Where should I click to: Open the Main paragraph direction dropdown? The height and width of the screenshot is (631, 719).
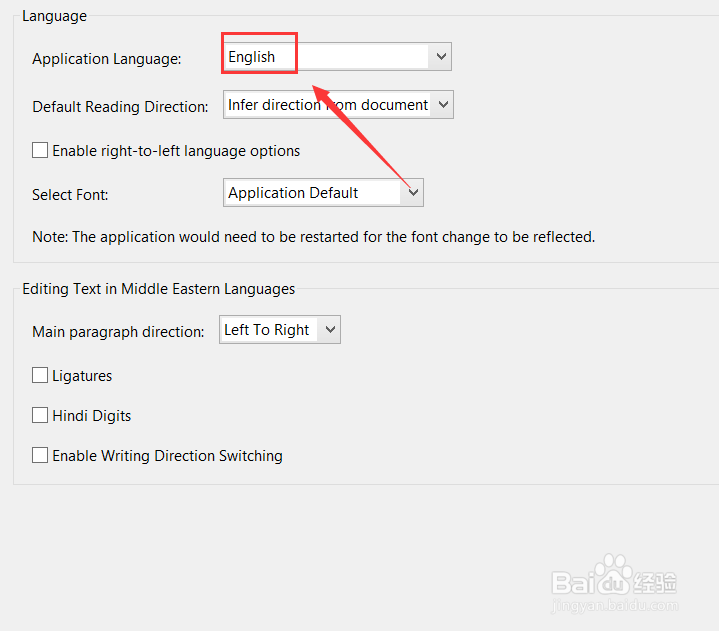pos(280,329)
